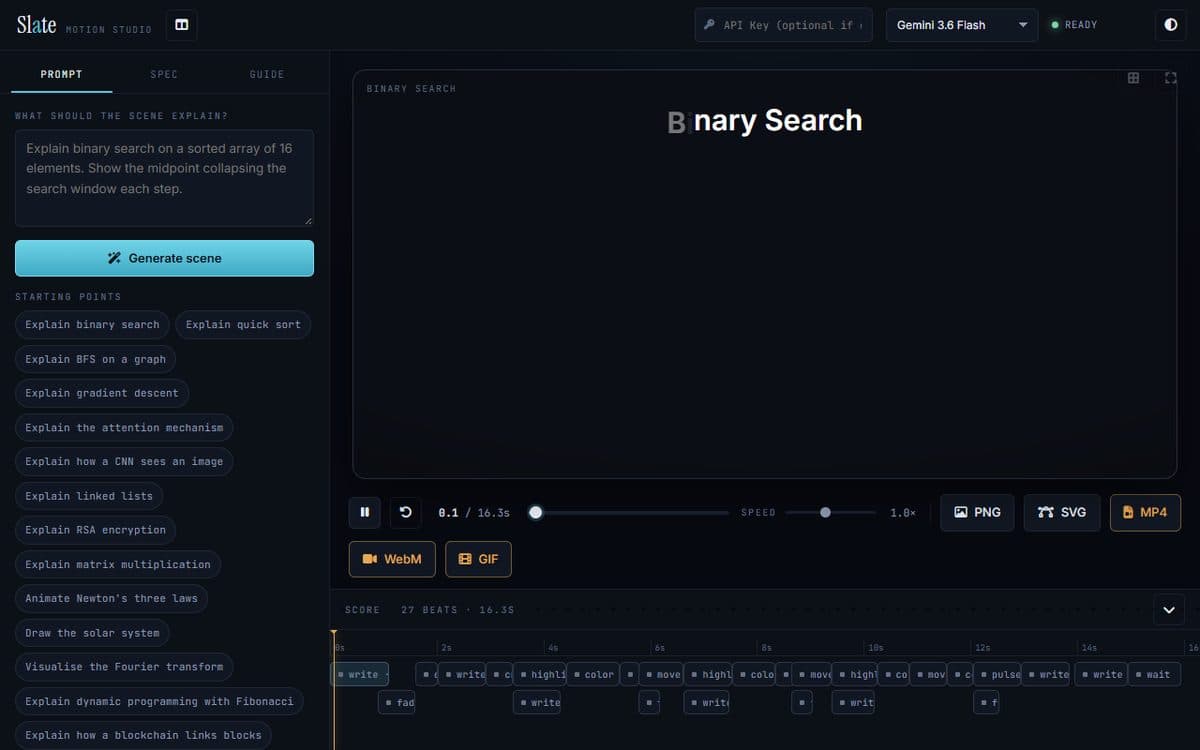Export scene as PNG
Screen dimensions: 1200x750
[977, 512]
